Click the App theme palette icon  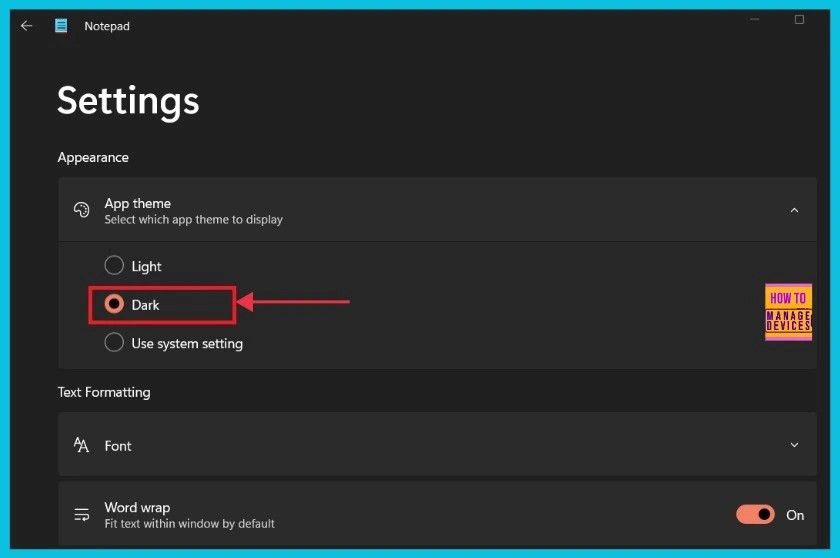(x=81, y=210)
